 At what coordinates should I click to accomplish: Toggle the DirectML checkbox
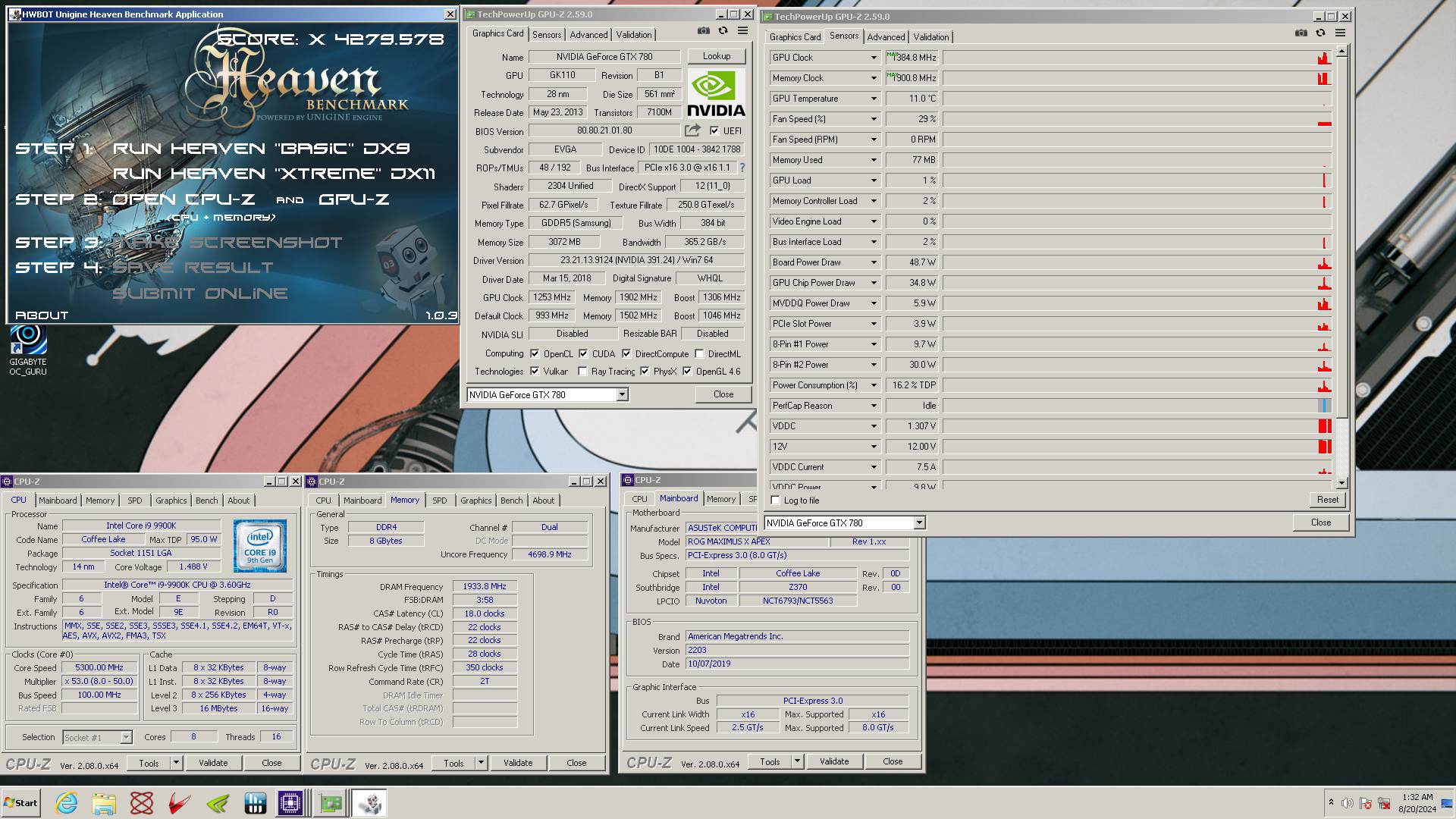coord(700,353)
